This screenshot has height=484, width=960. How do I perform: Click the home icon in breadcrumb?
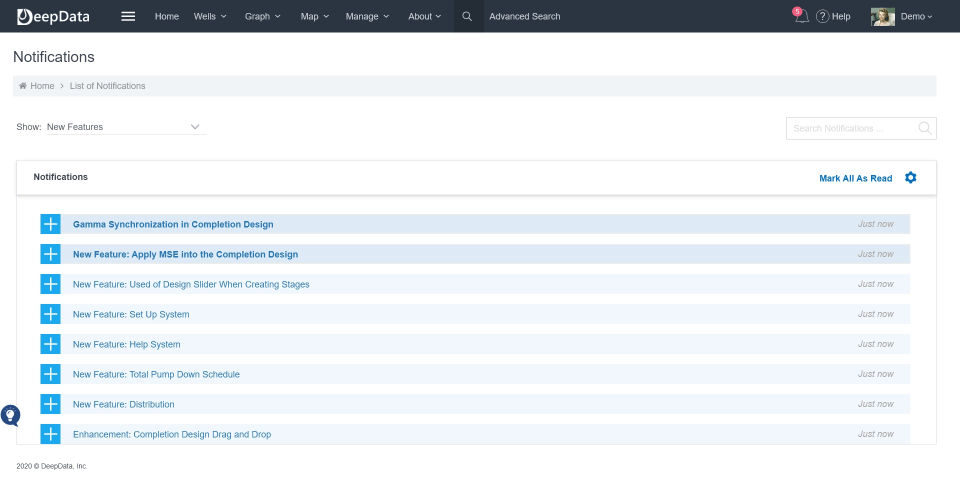pyautogui.click(x=23, y=86)
